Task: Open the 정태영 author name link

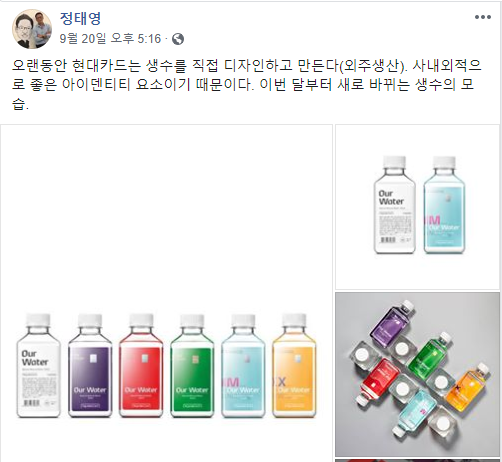Action: click(x=80, y=18)
